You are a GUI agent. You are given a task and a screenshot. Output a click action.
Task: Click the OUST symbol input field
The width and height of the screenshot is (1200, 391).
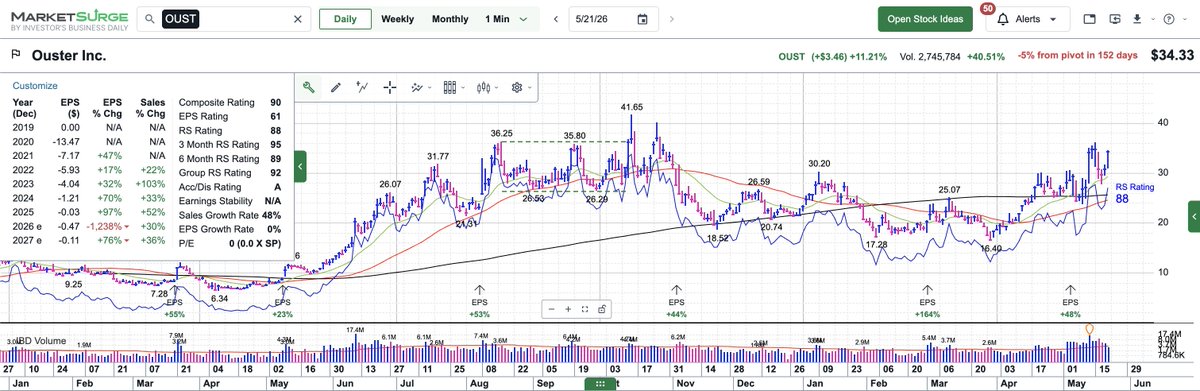224,19
